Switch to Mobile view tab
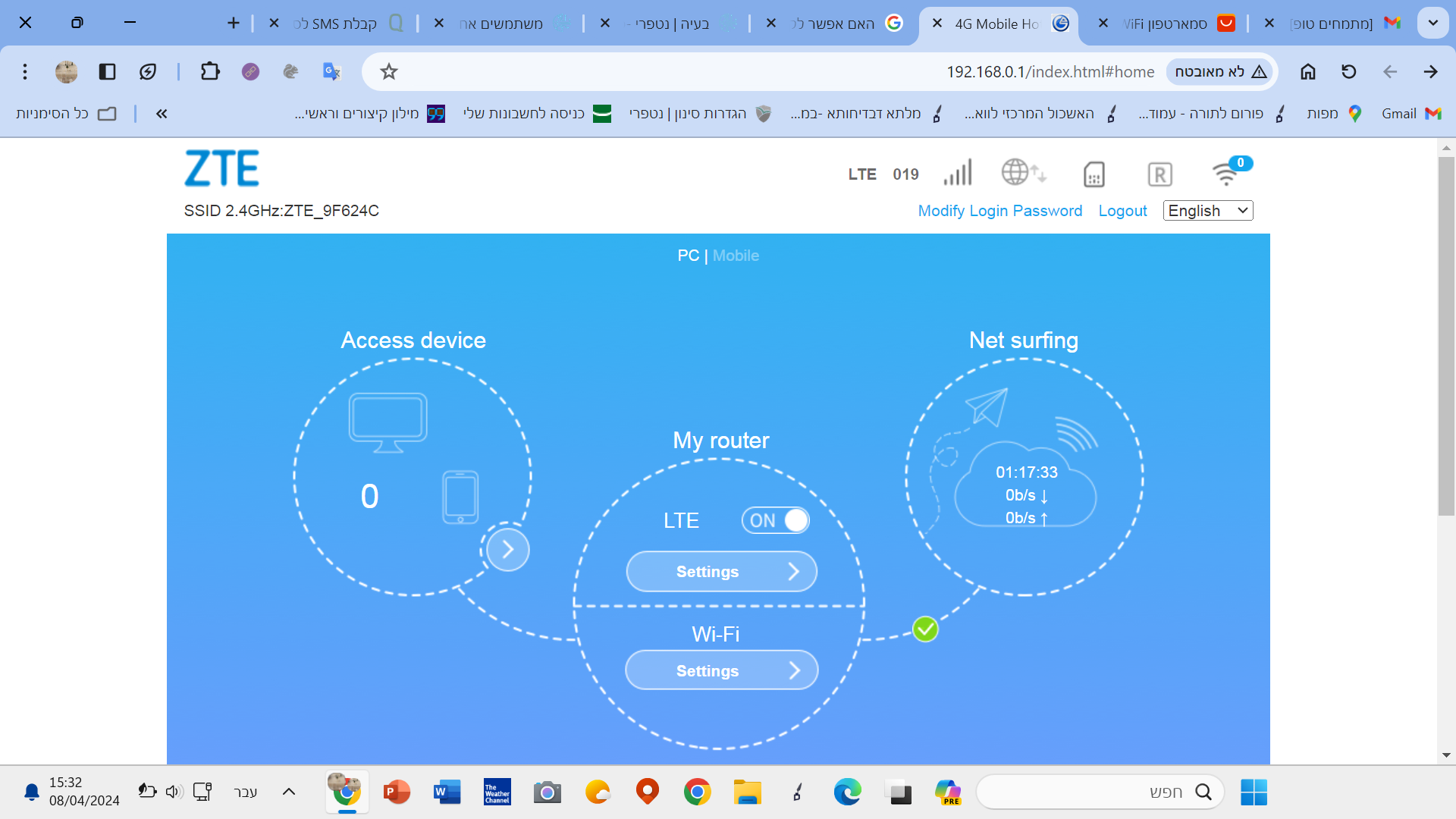Screen dimensions: 1456x819 (x=736, y=256)
